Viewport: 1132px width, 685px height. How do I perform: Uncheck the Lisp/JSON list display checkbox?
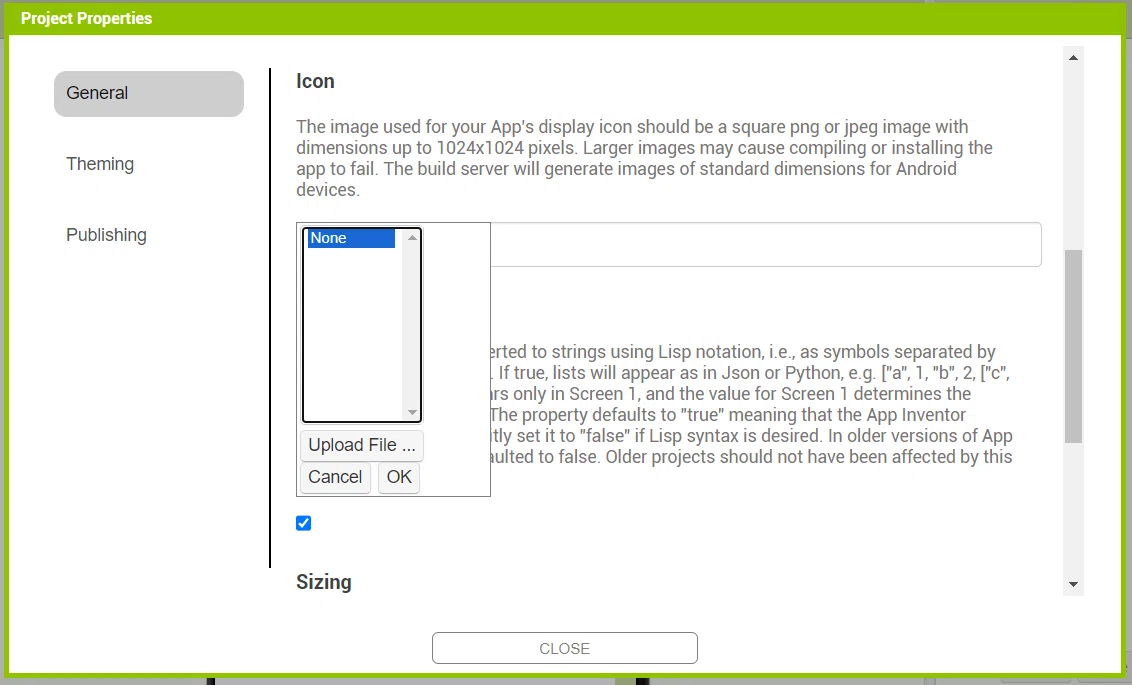click(303, 523)
